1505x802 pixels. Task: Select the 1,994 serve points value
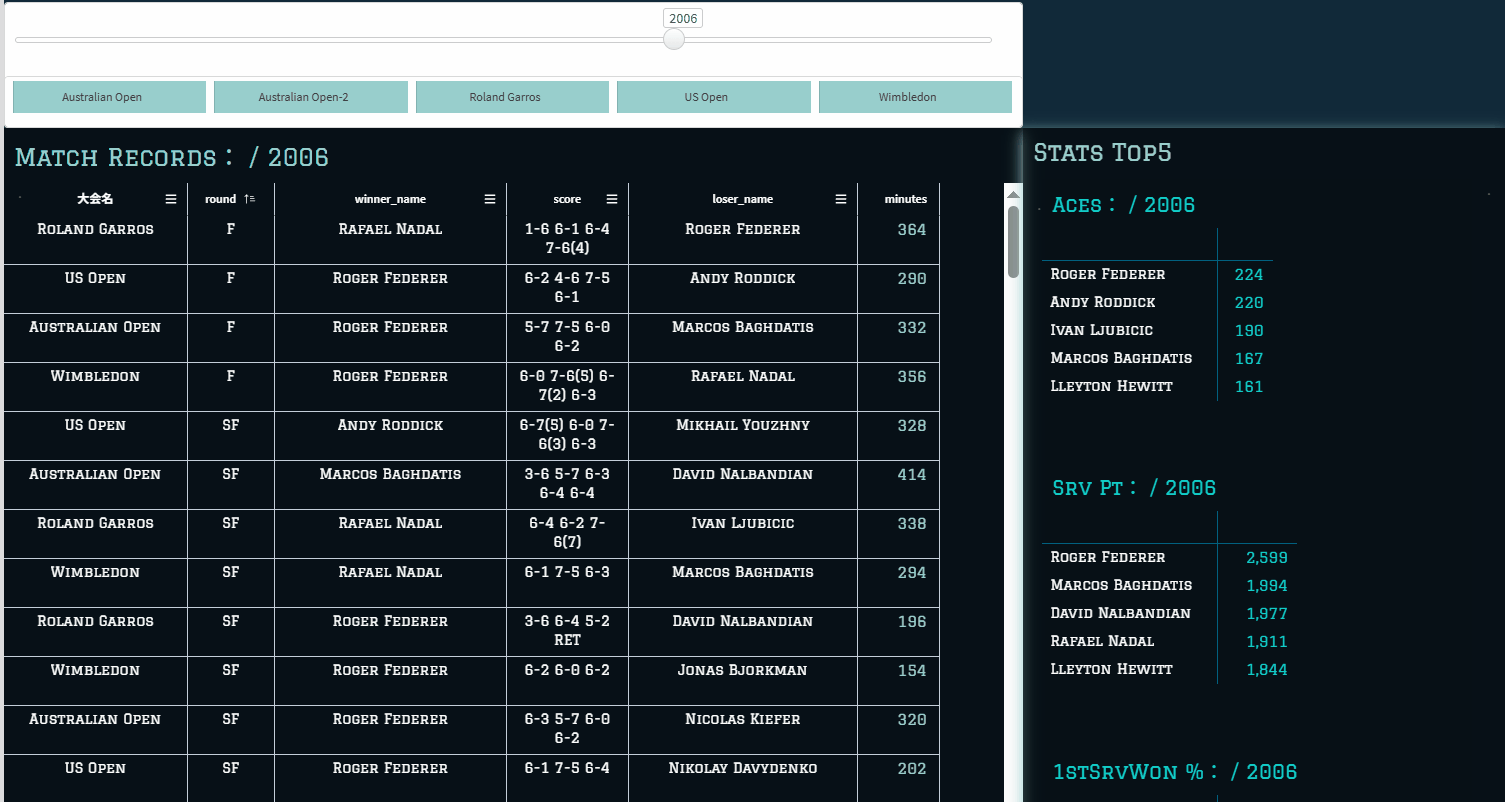(1267, 586)
